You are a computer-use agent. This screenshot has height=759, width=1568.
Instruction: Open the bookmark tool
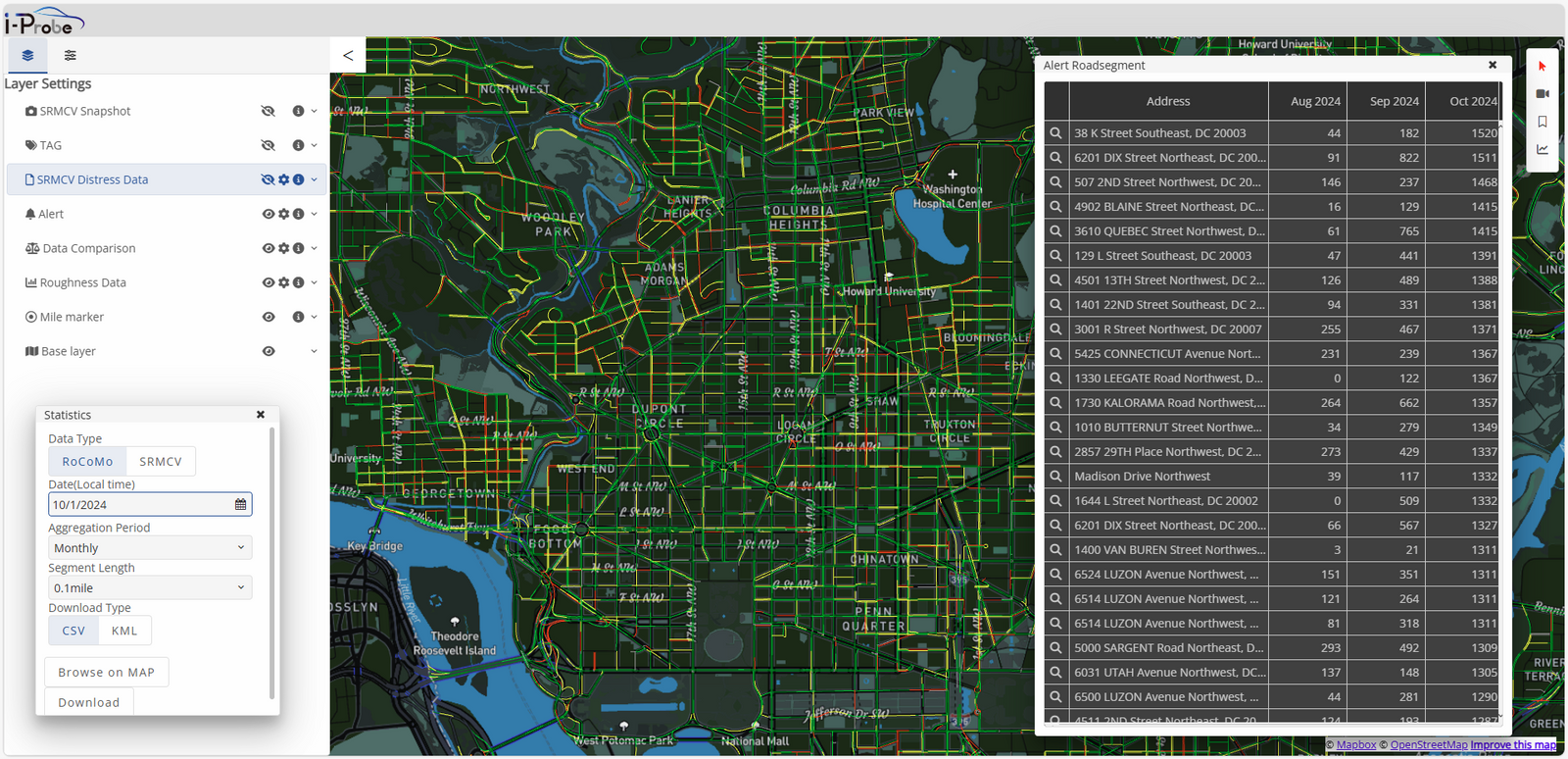click(x=1542, y=122)
